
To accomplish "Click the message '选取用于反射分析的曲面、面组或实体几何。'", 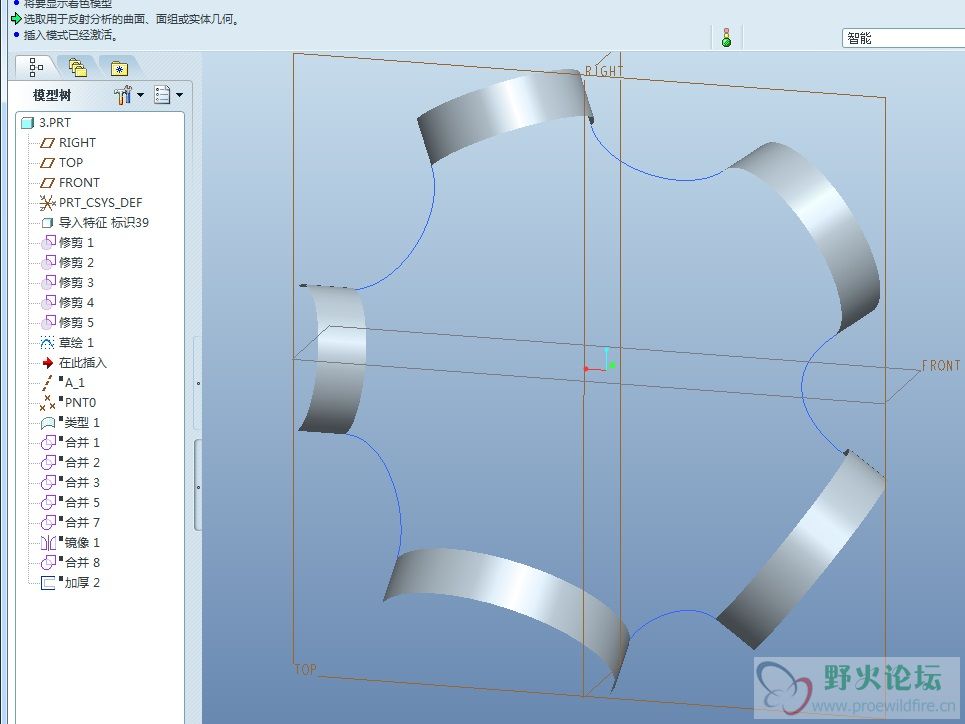I will (132, 19).
